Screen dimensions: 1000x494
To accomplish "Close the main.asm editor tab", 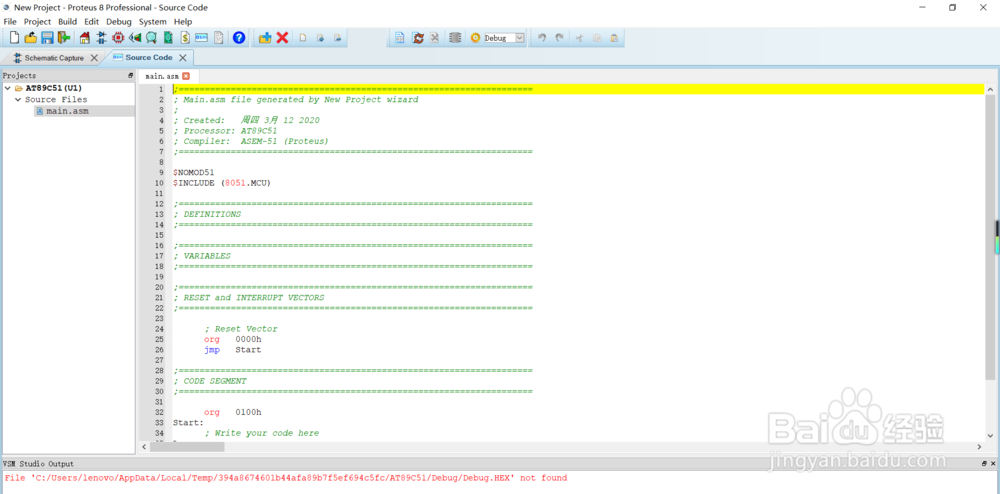I will [186, 76].
